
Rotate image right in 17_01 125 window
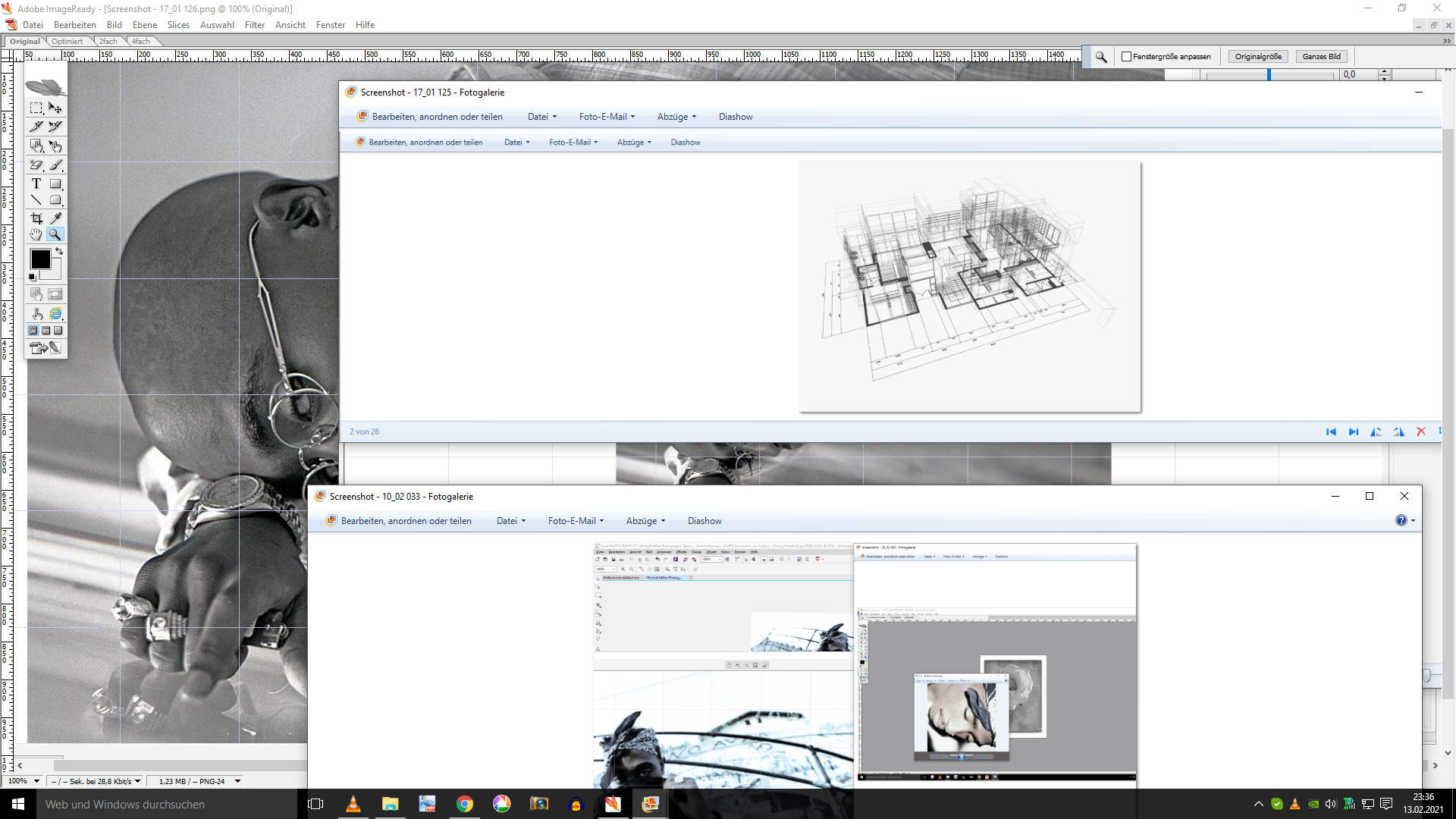point(1399,431)
